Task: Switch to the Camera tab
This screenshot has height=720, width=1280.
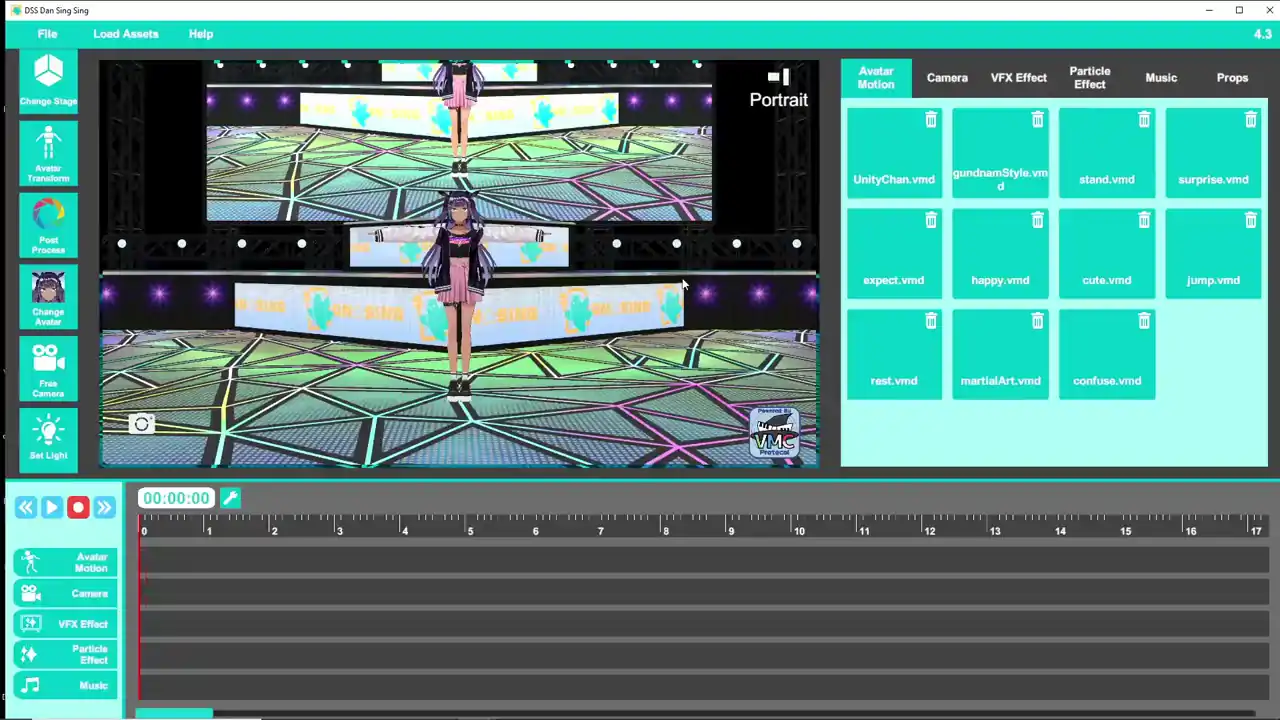Action: coord(947,78)
